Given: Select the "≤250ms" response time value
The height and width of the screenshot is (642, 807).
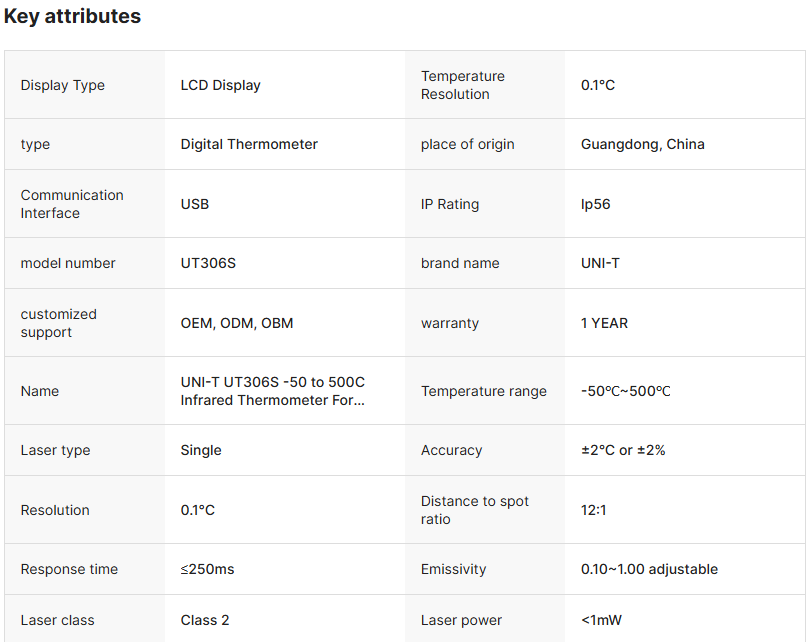Looking at the screenshot, I should [207, 569].
